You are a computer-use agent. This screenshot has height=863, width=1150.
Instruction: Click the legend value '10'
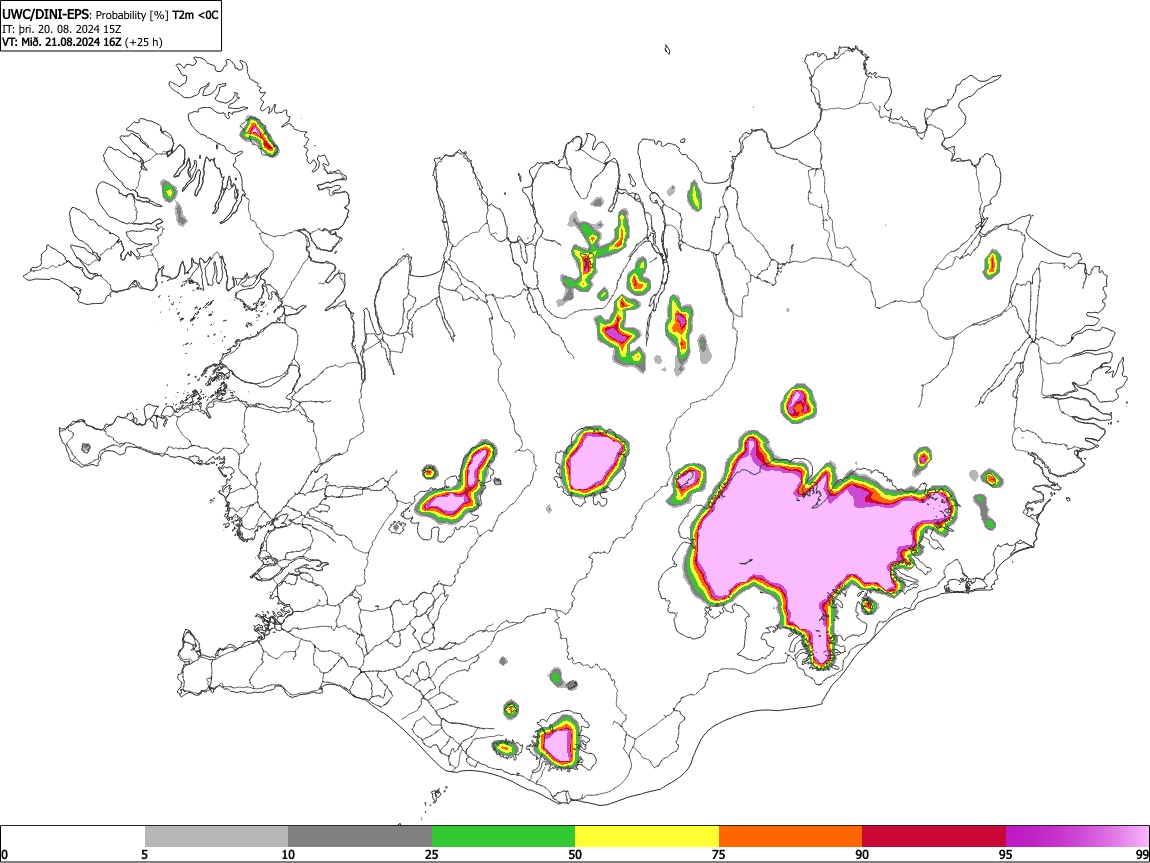(x=288, y=854)
